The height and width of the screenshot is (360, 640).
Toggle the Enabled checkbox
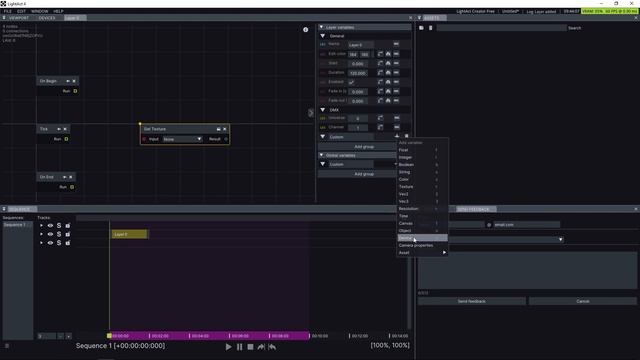point(351,82)
